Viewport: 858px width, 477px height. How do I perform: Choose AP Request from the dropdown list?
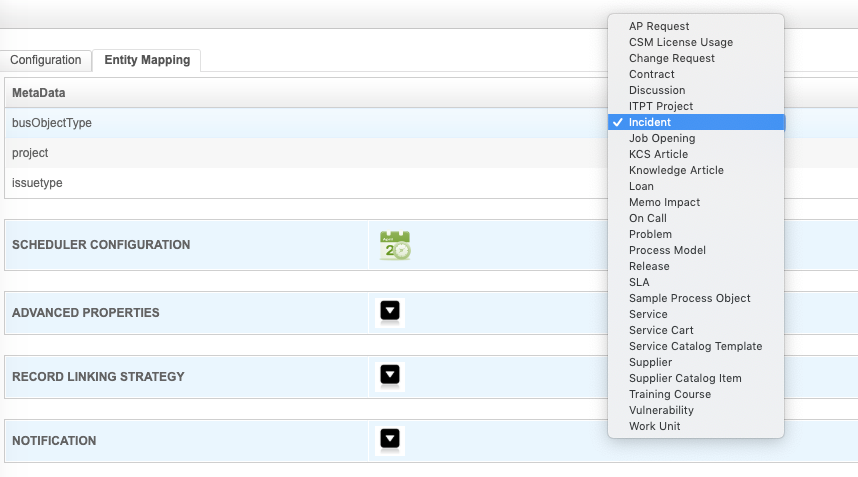696,26
